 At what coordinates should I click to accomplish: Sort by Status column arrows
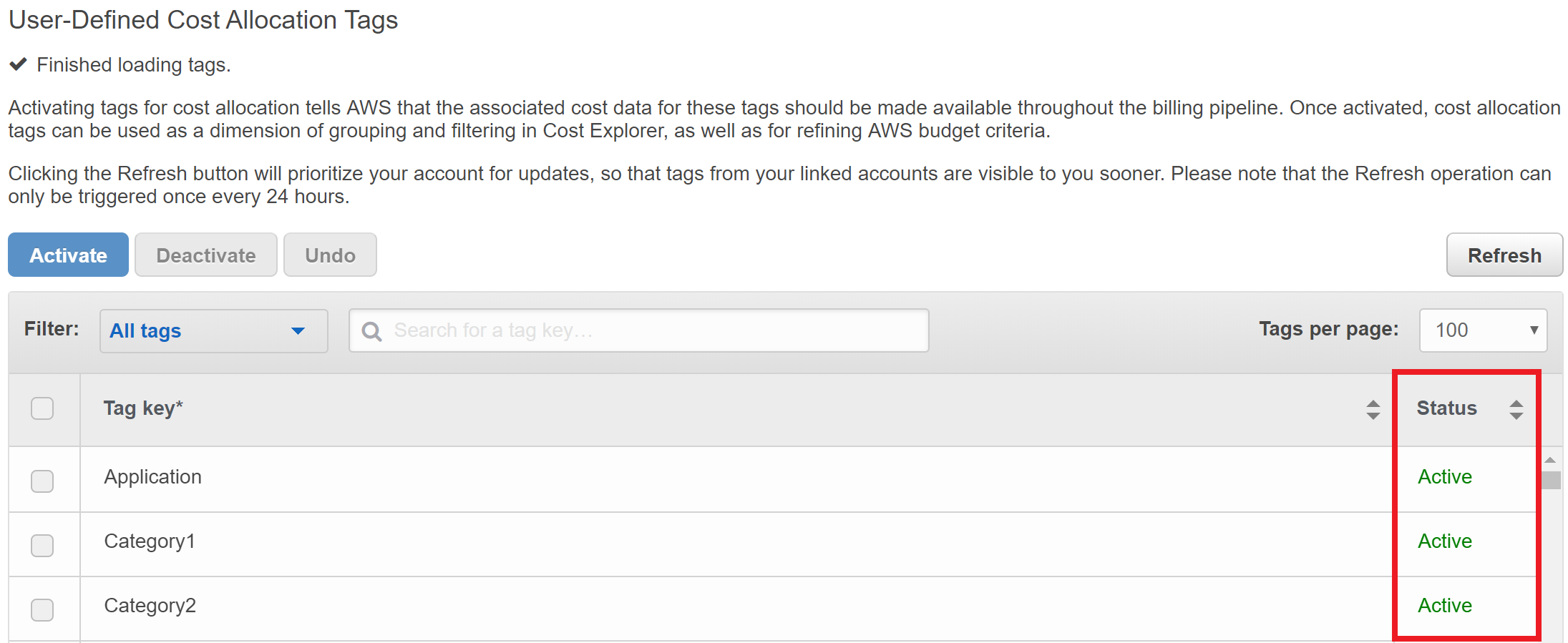point(1516,409)
